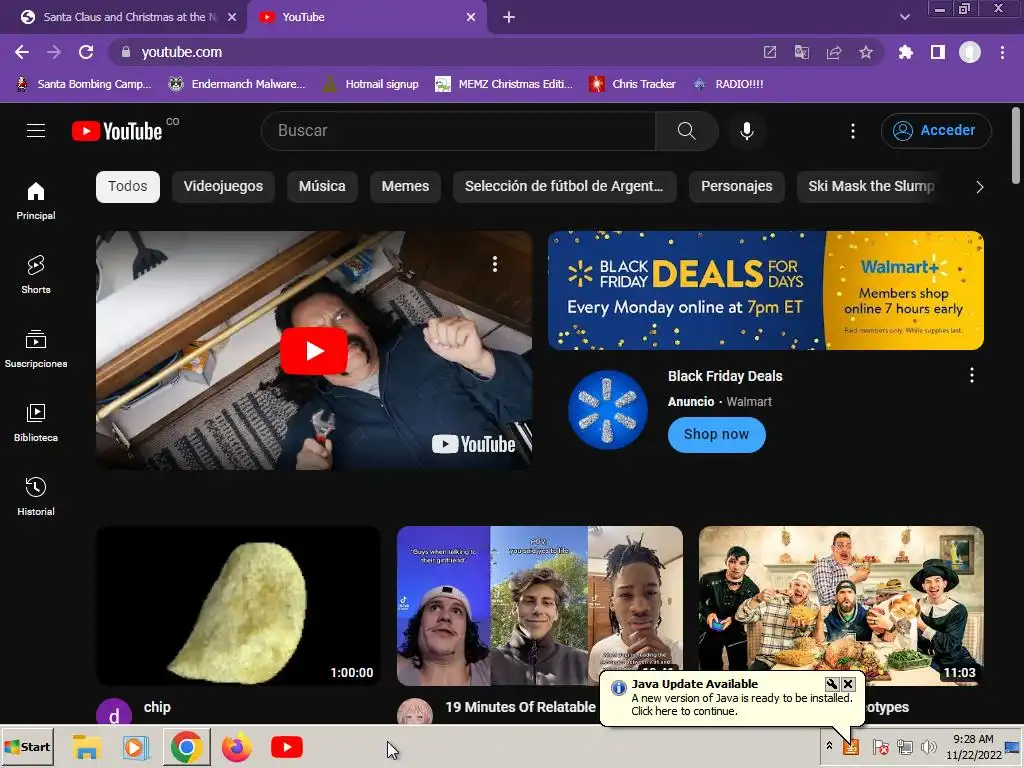Open the 19 Minutes Of Relatable thumbnail
1024x768 pixels.
coord(539,606)
